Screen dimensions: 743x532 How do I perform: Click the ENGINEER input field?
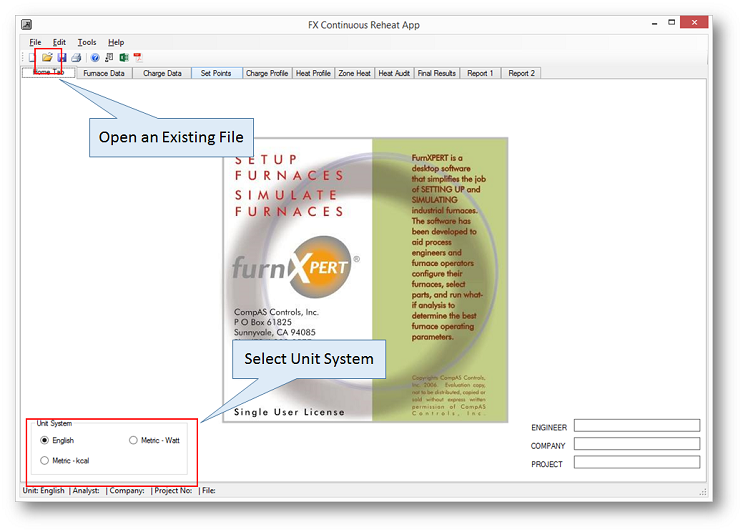pos(637,425)
